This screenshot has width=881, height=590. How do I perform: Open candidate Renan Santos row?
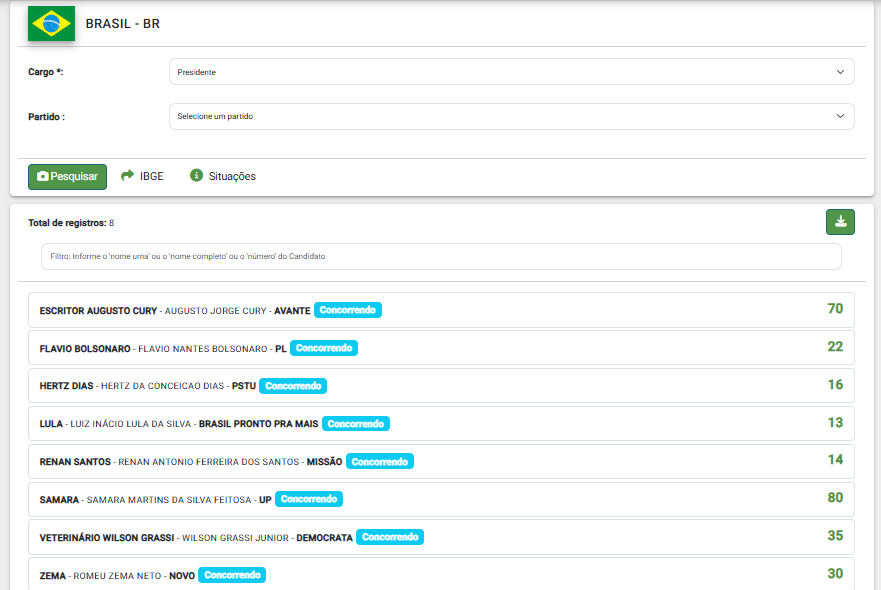(x=441, y=461)
